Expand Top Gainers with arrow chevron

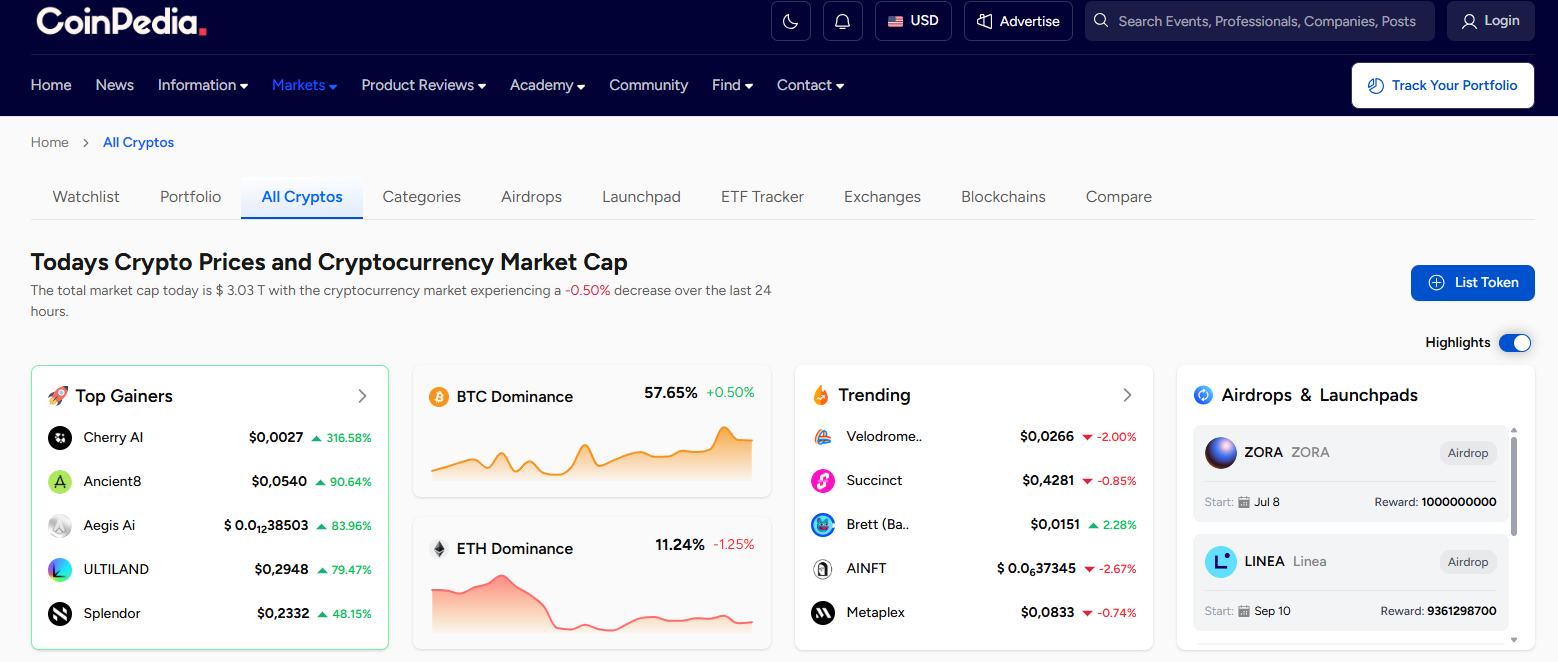tap(362, 396)
